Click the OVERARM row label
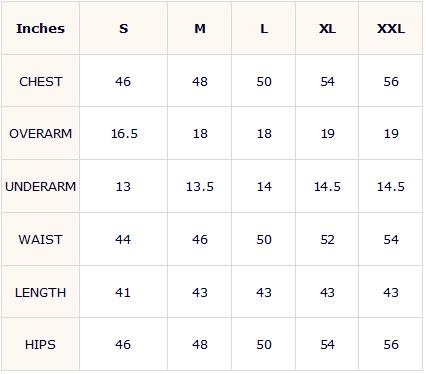The width and height of the screenshot is (426, 374). point(40,134)
